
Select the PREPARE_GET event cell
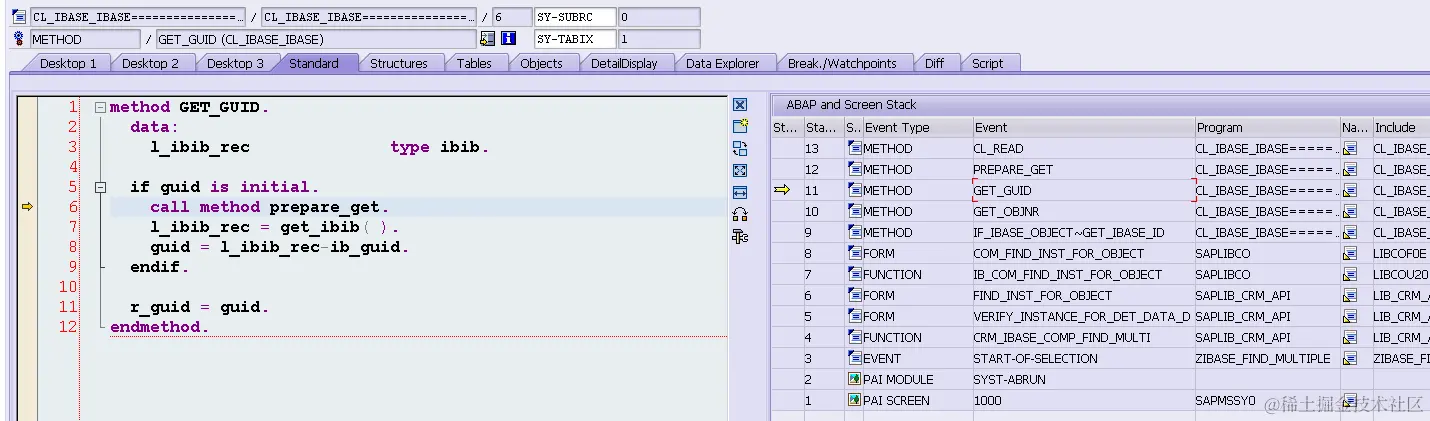pyautogui.click(x=1084, y=169)
